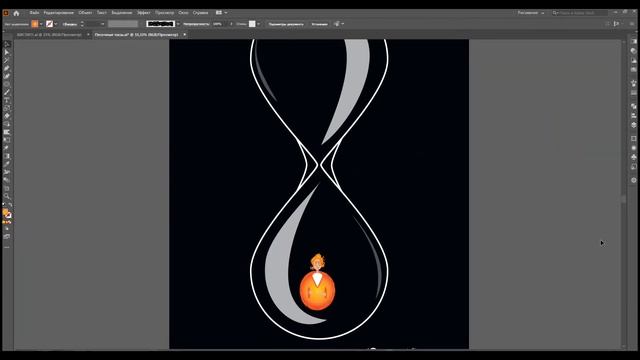Click the variable width profile box
The width and height of the screenshot is (640, 360).
pos(123,24)
